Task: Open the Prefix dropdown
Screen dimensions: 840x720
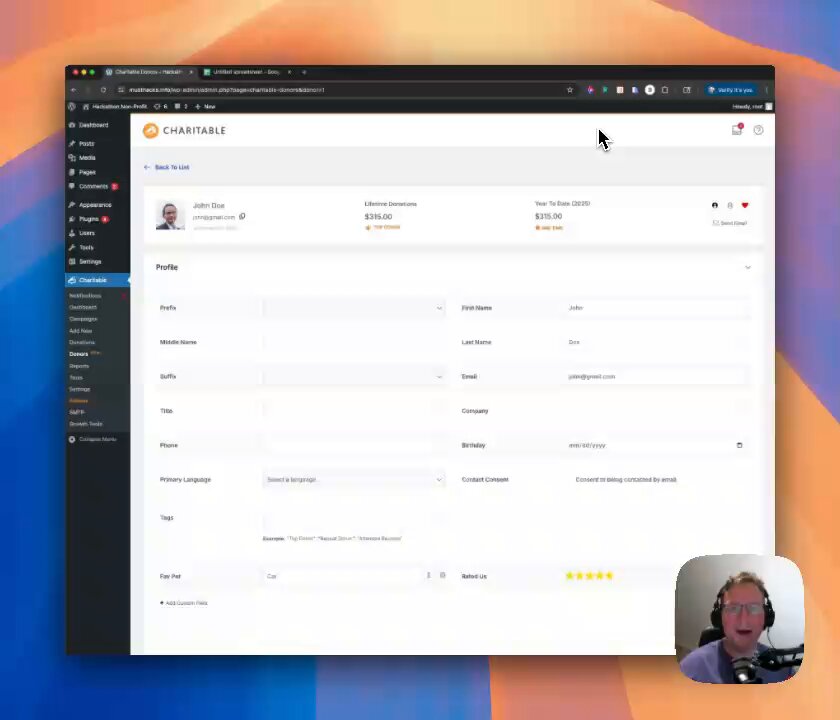Action: point(354,308)
